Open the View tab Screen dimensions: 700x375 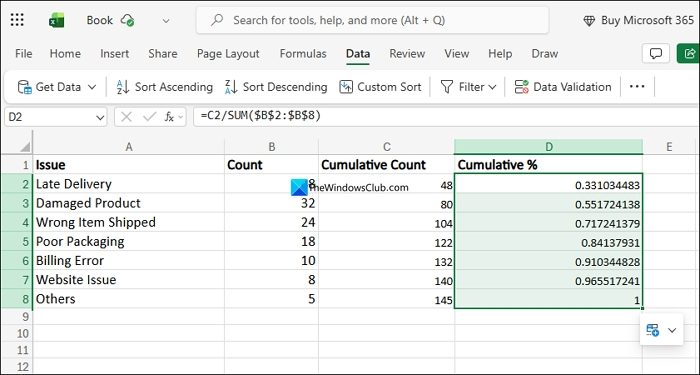457,54
